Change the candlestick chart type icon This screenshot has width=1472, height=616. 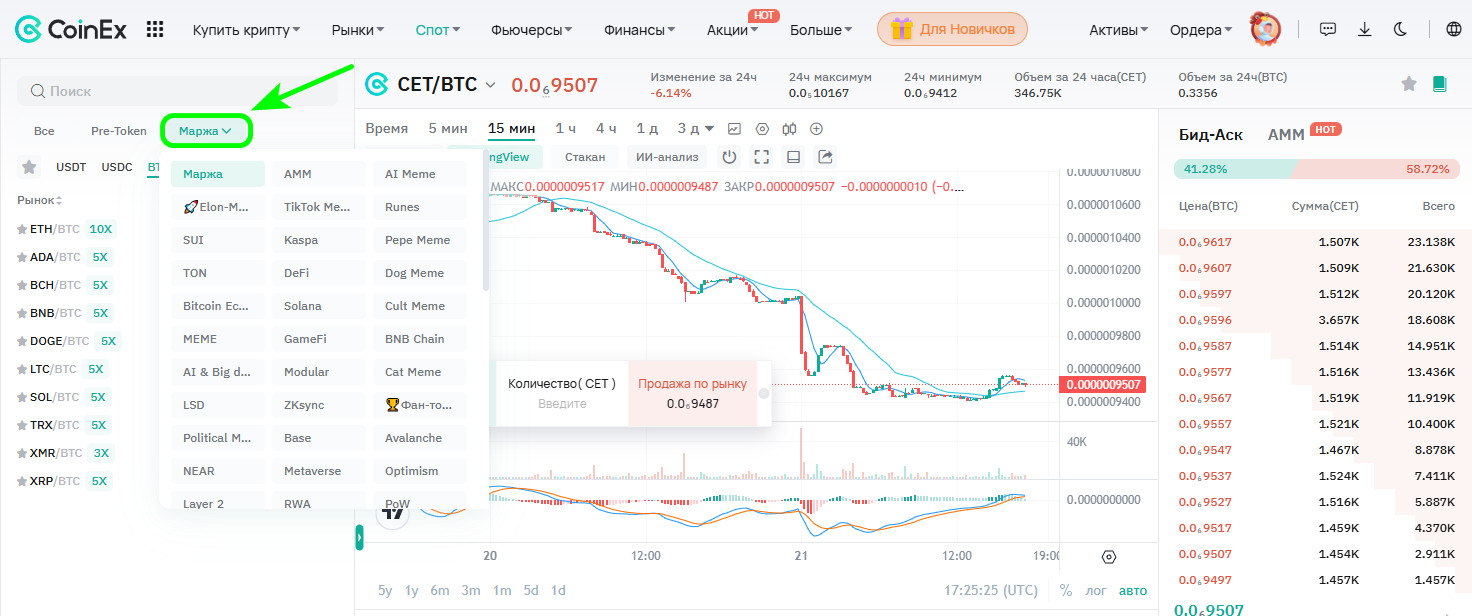[789, 129]
